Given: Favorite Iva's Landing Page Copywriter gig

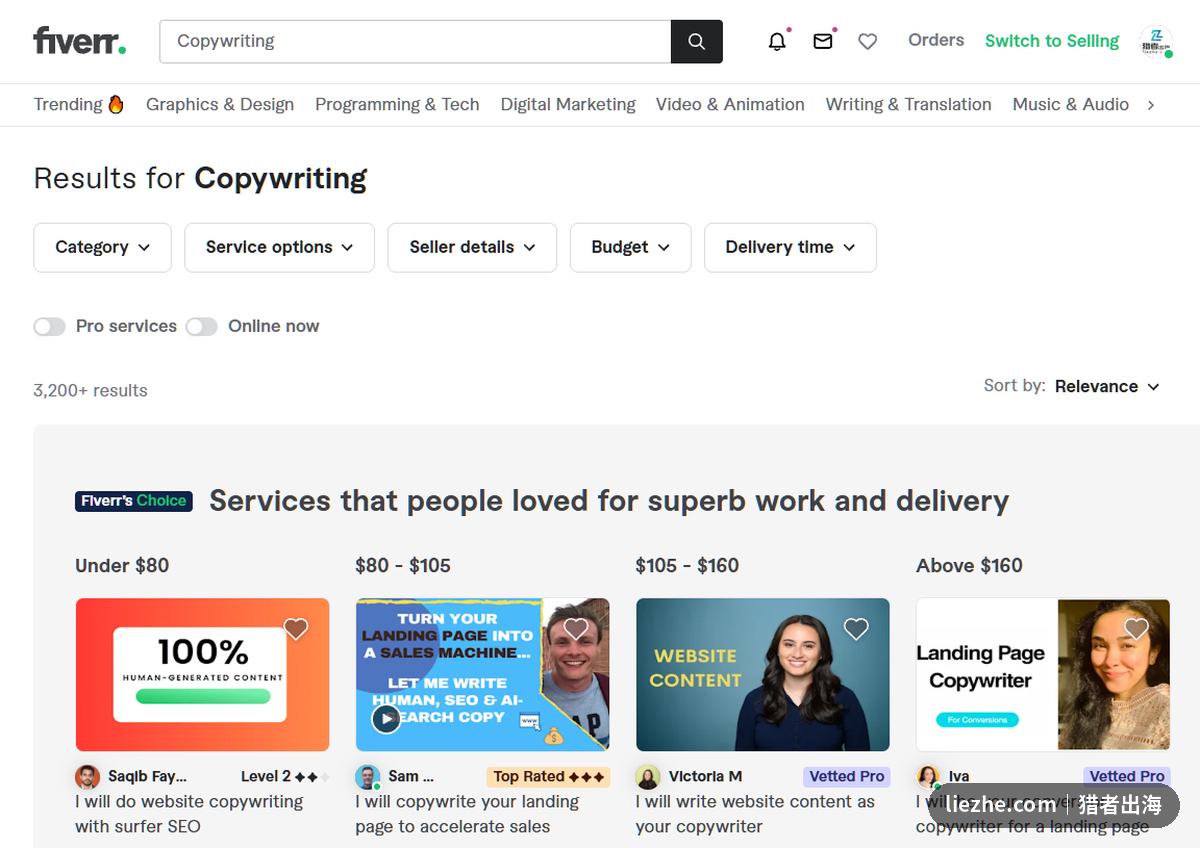Looking at the screenshot, I should click(x=1136, y=629).
